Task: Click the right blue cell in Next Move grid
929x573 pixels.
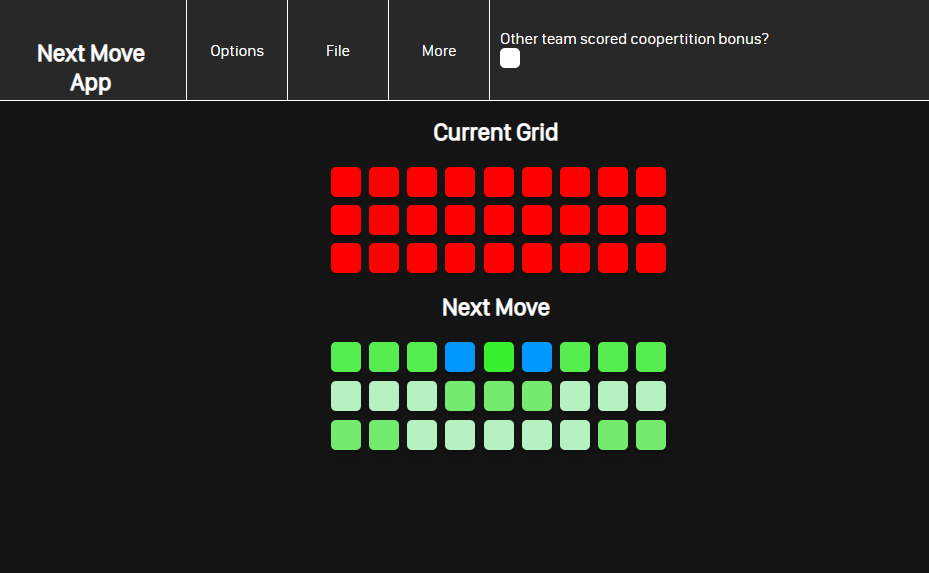Action: click(x=537, y=357)
